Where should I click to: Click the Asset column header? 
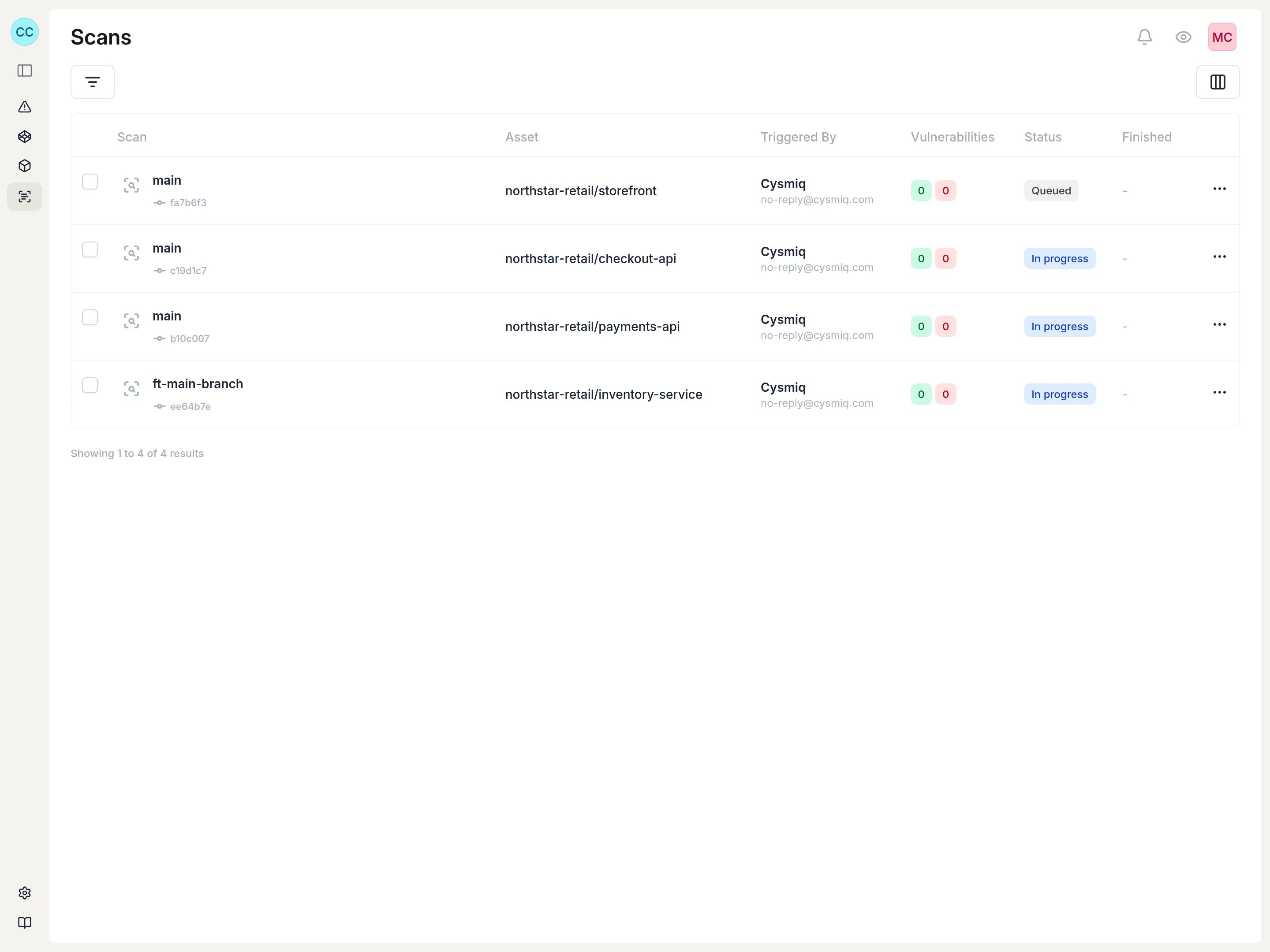[x=522, y=137]
